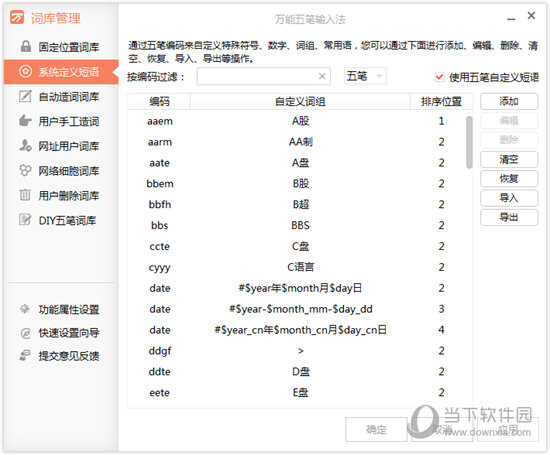Go to 用户手工造词 section
Image resolution: width=550 pixels, height=455 pixels.
[61, 121]
